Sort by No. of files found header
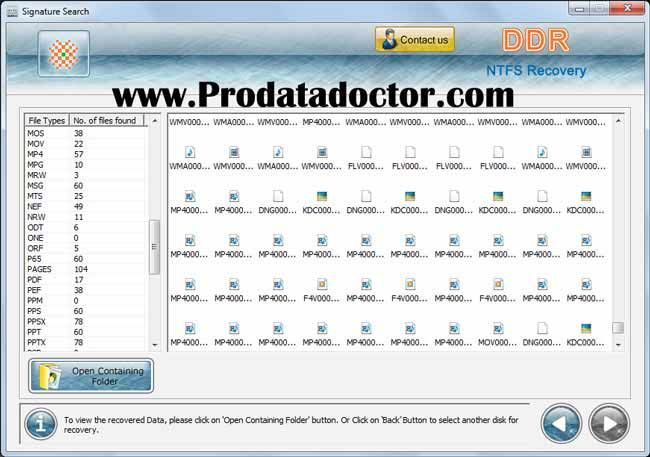 (x=106, y=120)
